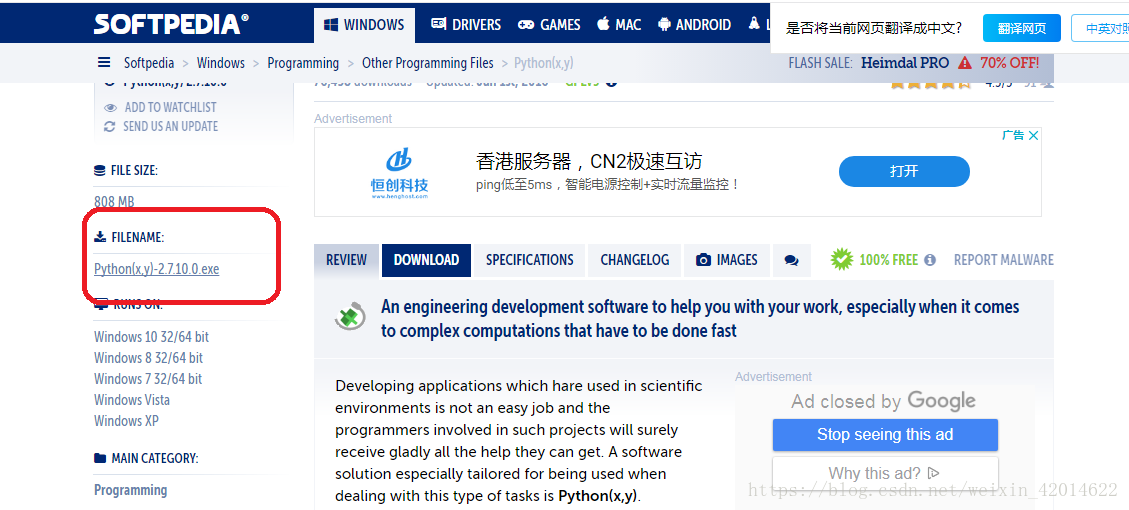Click Stop seeing this ad button
Viewport: 1129px width, 510px height.
tap(885, 434)
